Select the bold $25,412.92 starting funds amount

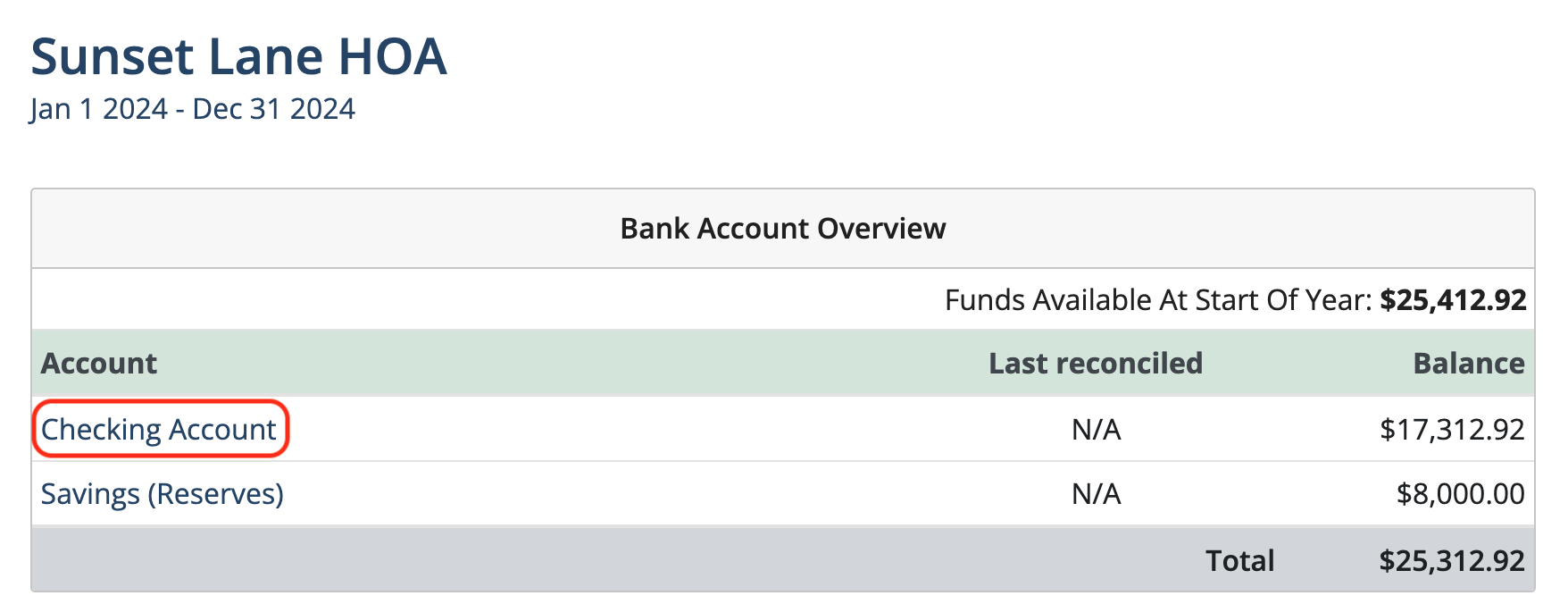(1453, 300)
